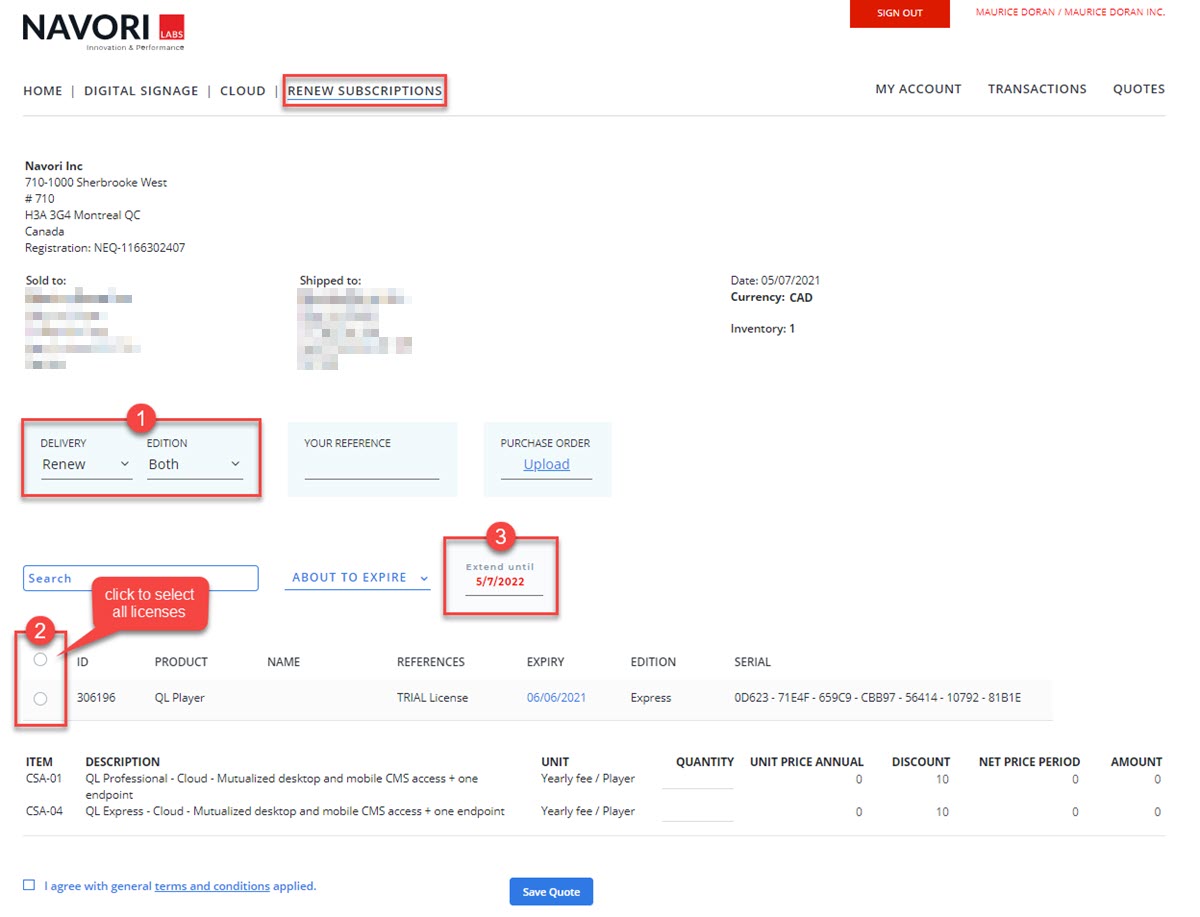Open the terms and conditions link
The height and width of the screenshot is (917, 1200).
coord(212,886)
